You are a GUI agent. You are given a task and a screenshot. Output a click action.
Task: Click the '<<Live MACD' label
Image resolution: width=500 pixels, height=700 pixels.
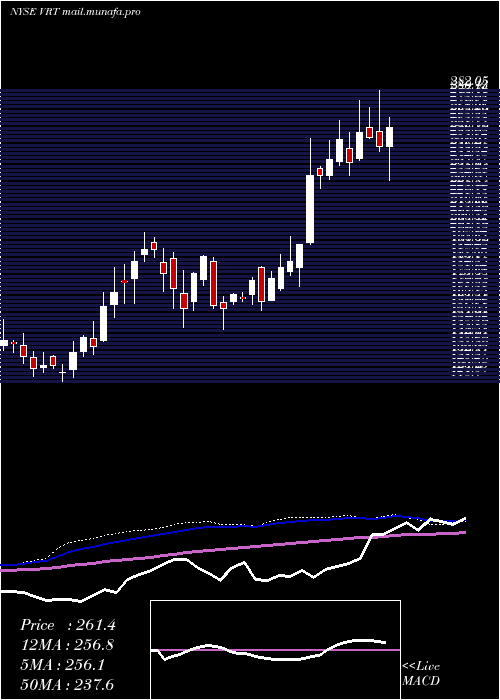(421, 674)
